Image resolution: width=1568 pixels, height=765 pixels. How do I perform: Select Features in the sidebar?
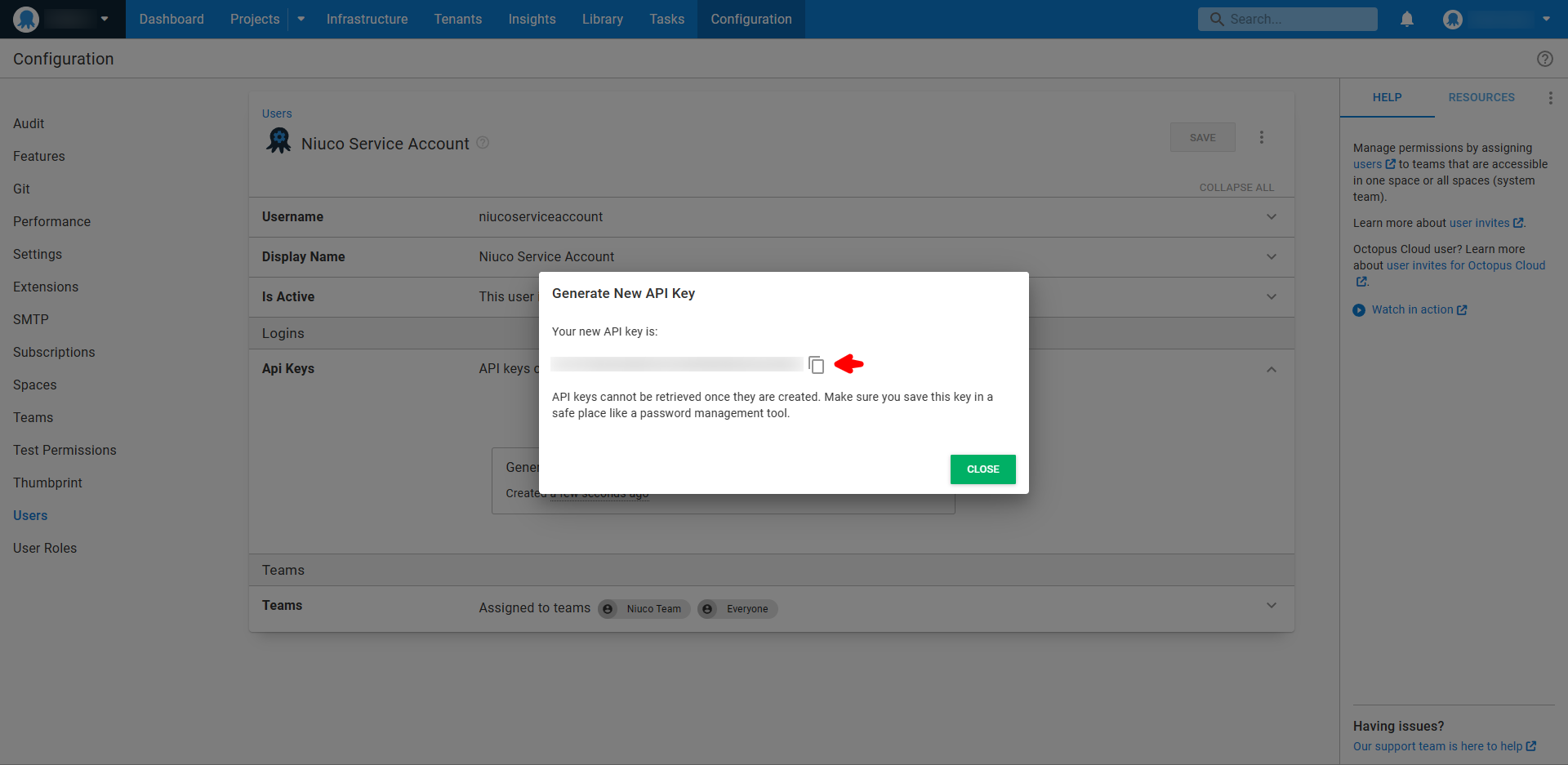pyautogui.click(x=39, y=156)
